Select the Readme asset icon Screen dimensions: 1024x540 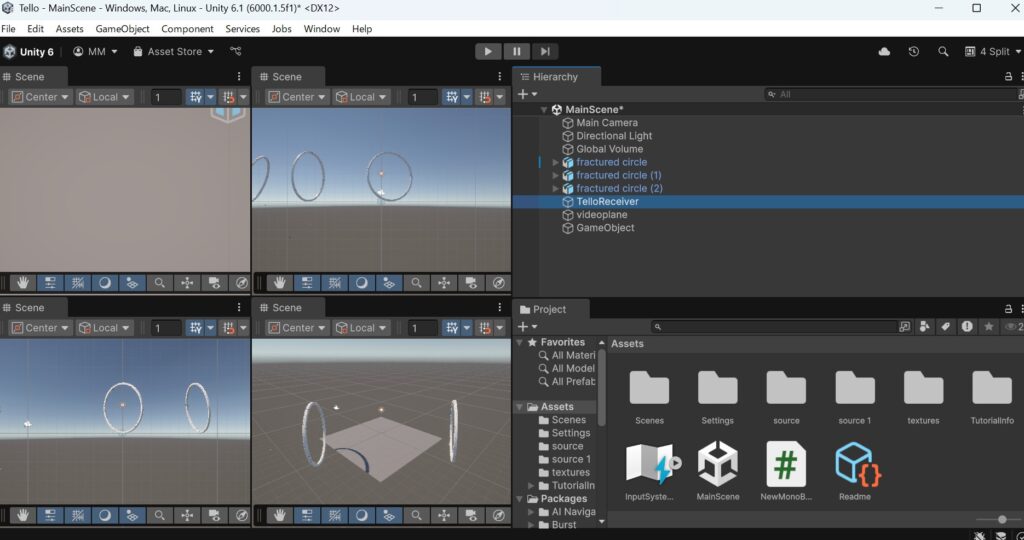point(857,466)
